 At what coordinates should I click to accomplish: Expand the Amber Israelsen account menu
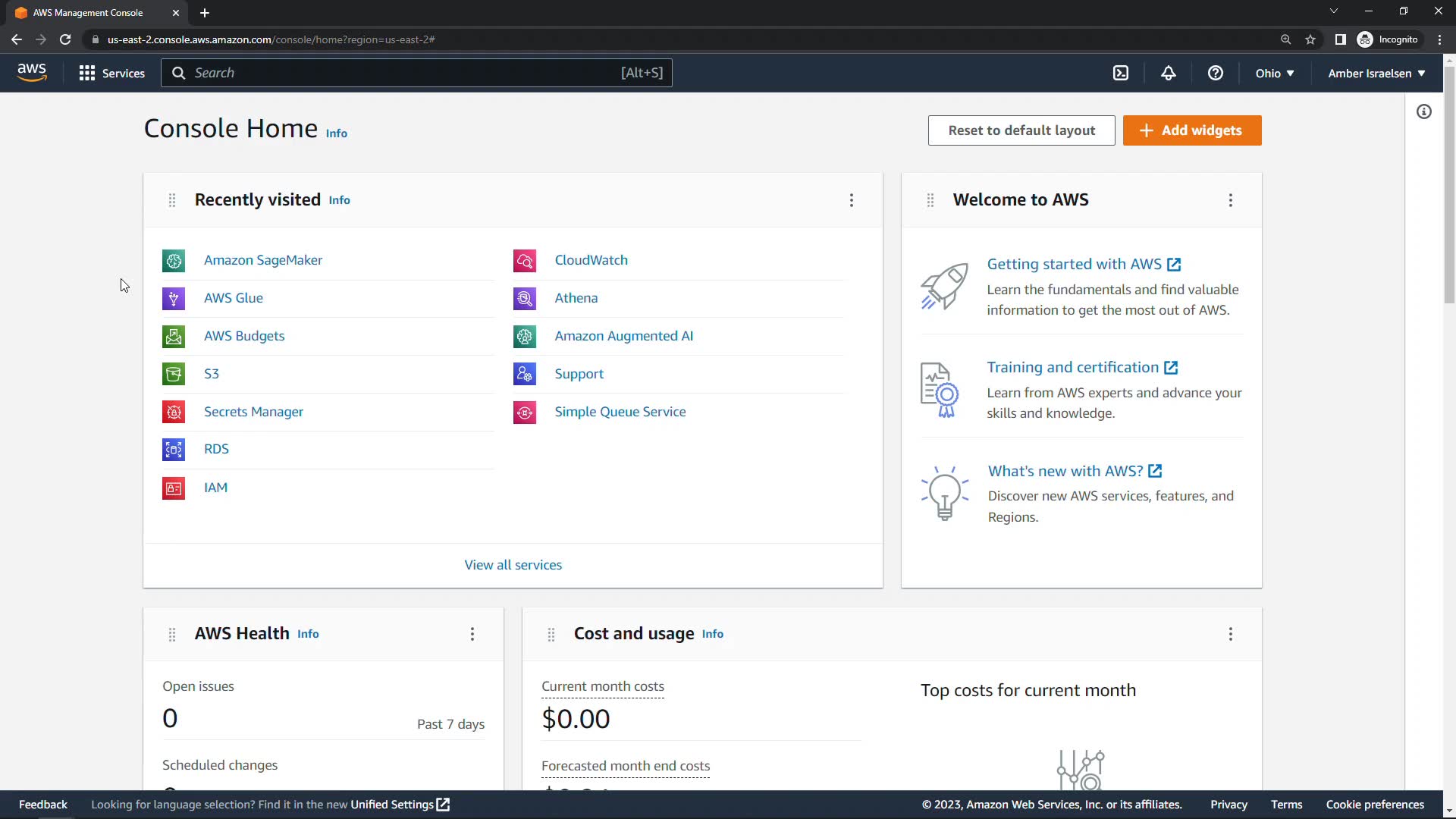[1376, 74]
